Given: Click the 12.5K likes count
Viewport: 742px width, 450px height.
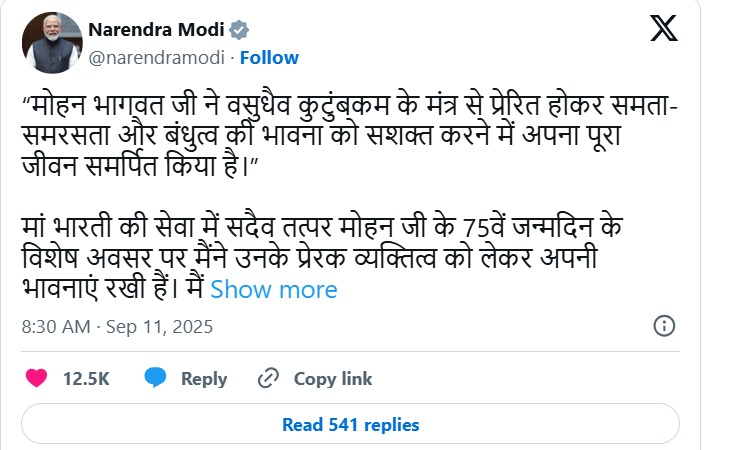Looking at the screenshot, I should click(86, 379).
